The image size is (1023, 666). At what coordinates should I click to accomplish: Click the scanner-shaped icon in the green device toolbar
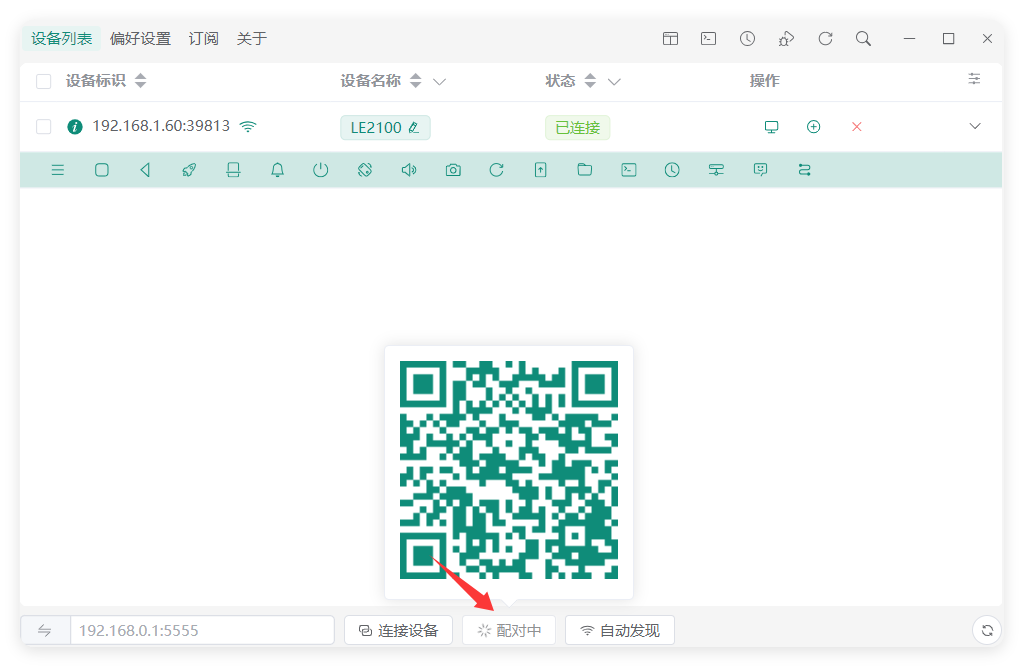point(233,170)
